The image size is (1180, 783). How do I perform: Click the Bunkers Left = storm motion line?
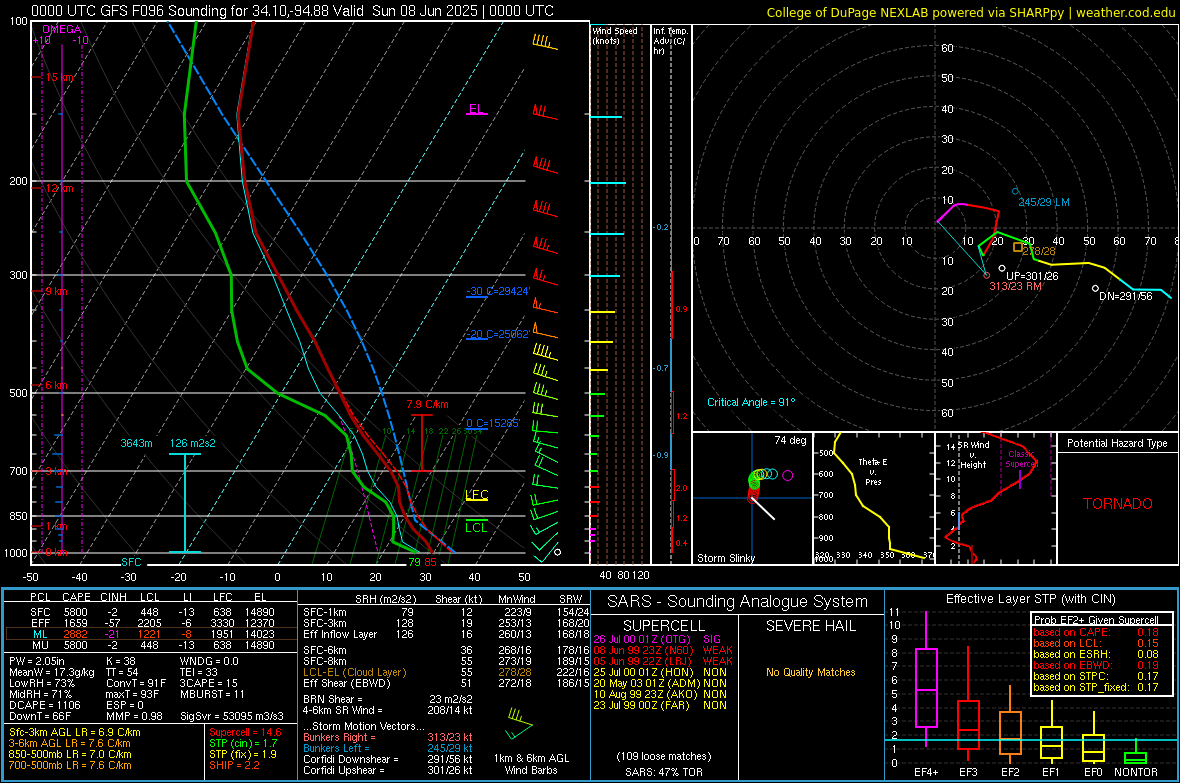(x=388, y=748)
